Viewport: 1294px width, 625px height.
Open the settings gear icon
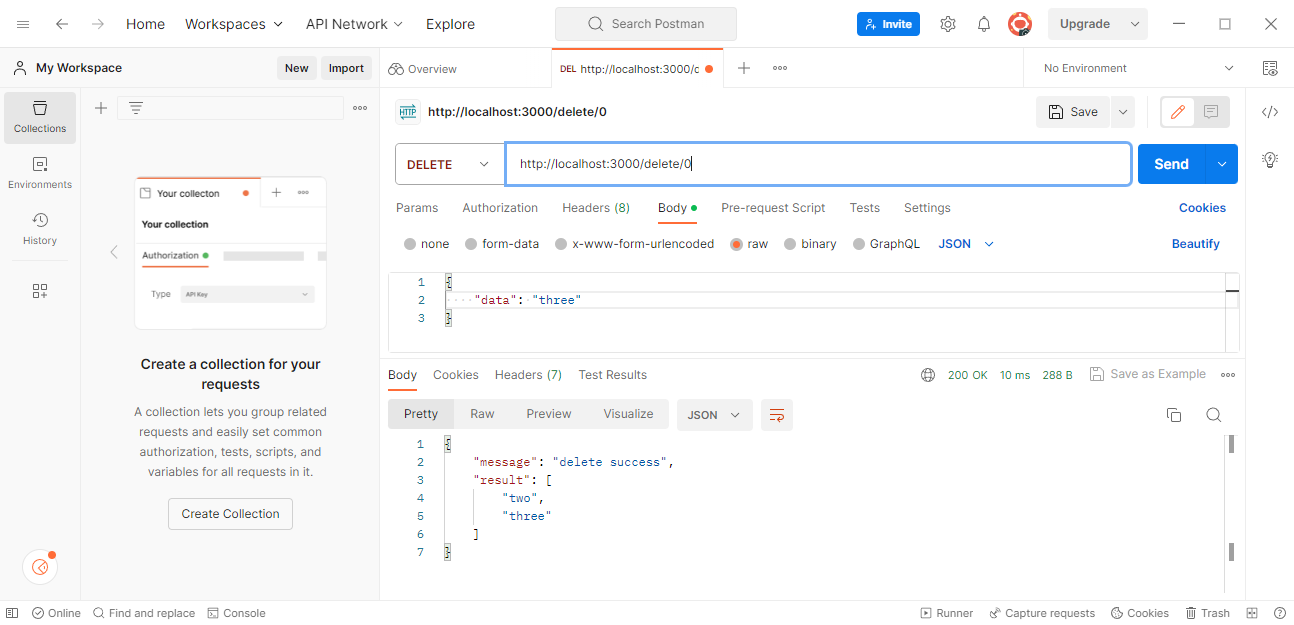click(x=948, y=24)
